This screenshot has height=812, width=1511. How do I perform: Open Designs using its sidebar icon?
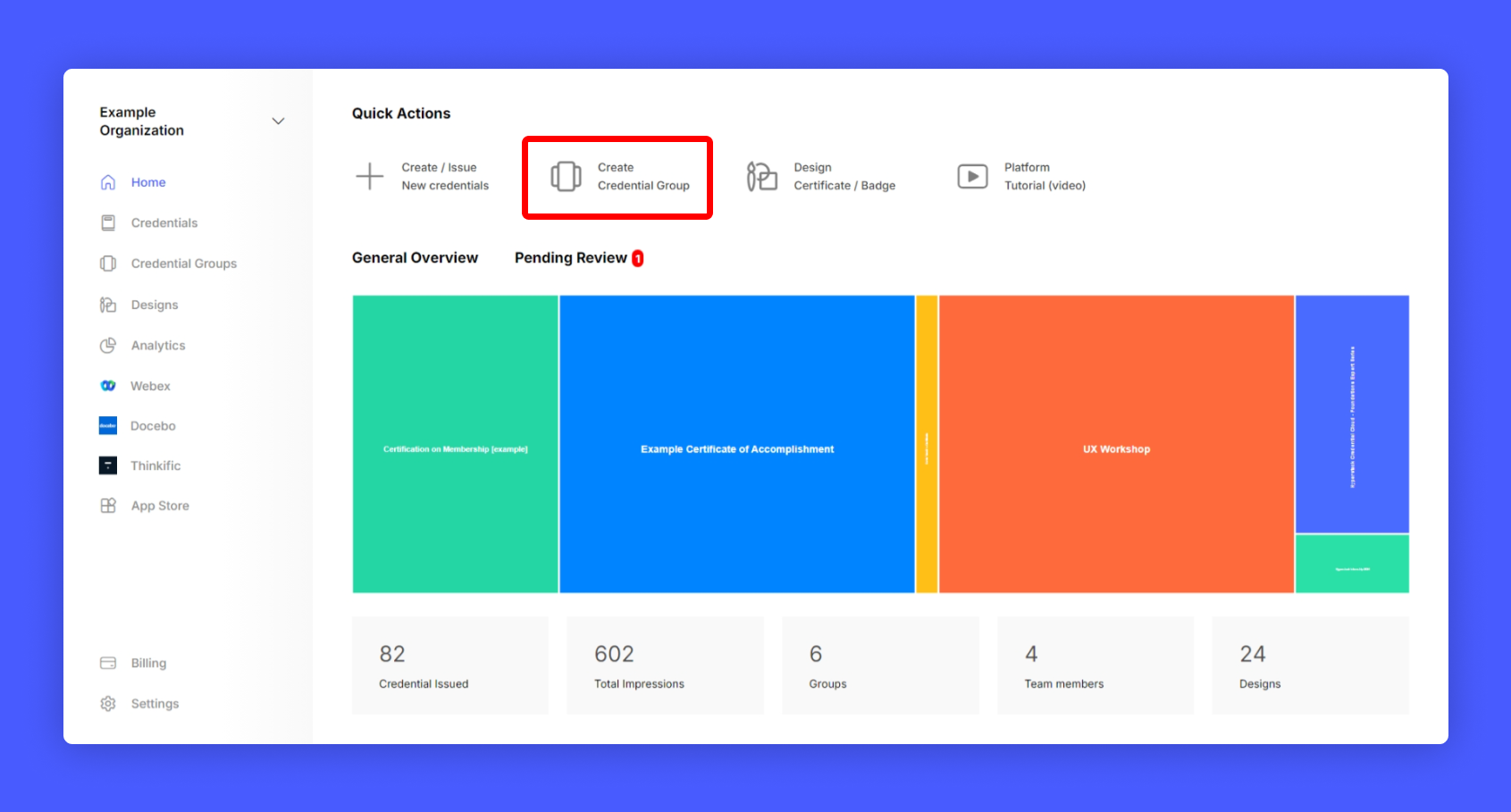tap(108, 305)
